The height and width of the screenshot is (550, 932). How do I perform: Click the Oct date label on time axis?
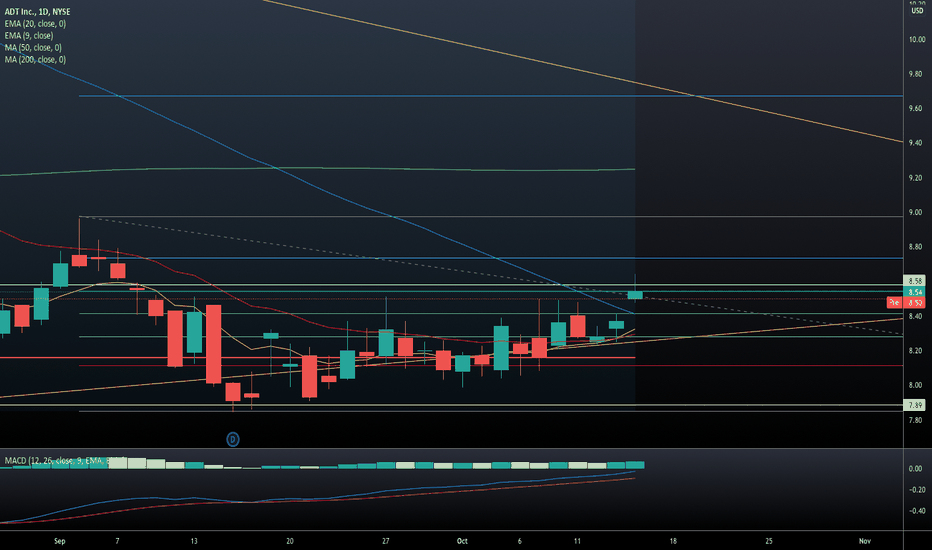462,541
